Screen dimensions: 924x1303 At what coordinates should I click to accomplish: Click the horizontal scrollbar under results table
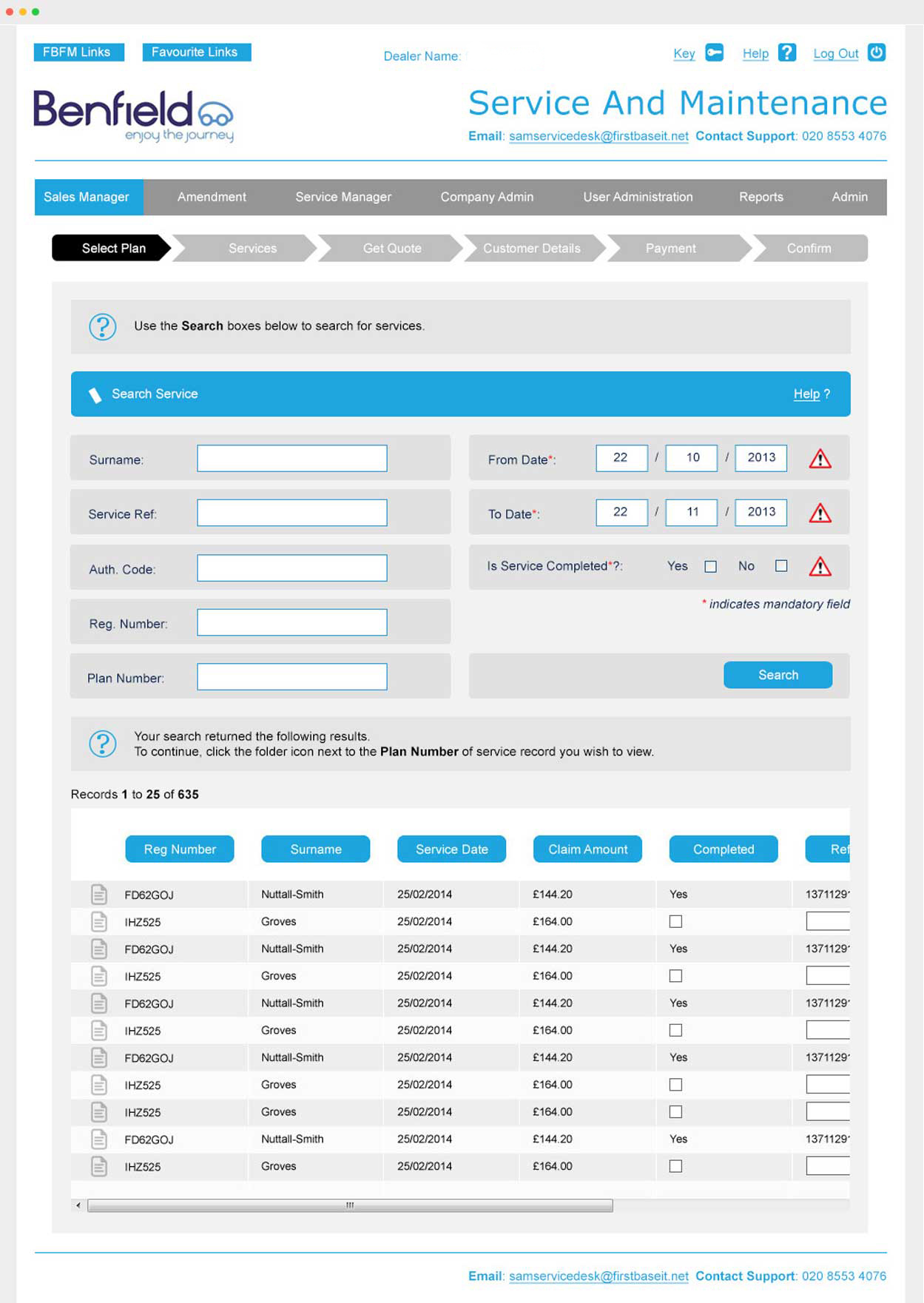350,1206
